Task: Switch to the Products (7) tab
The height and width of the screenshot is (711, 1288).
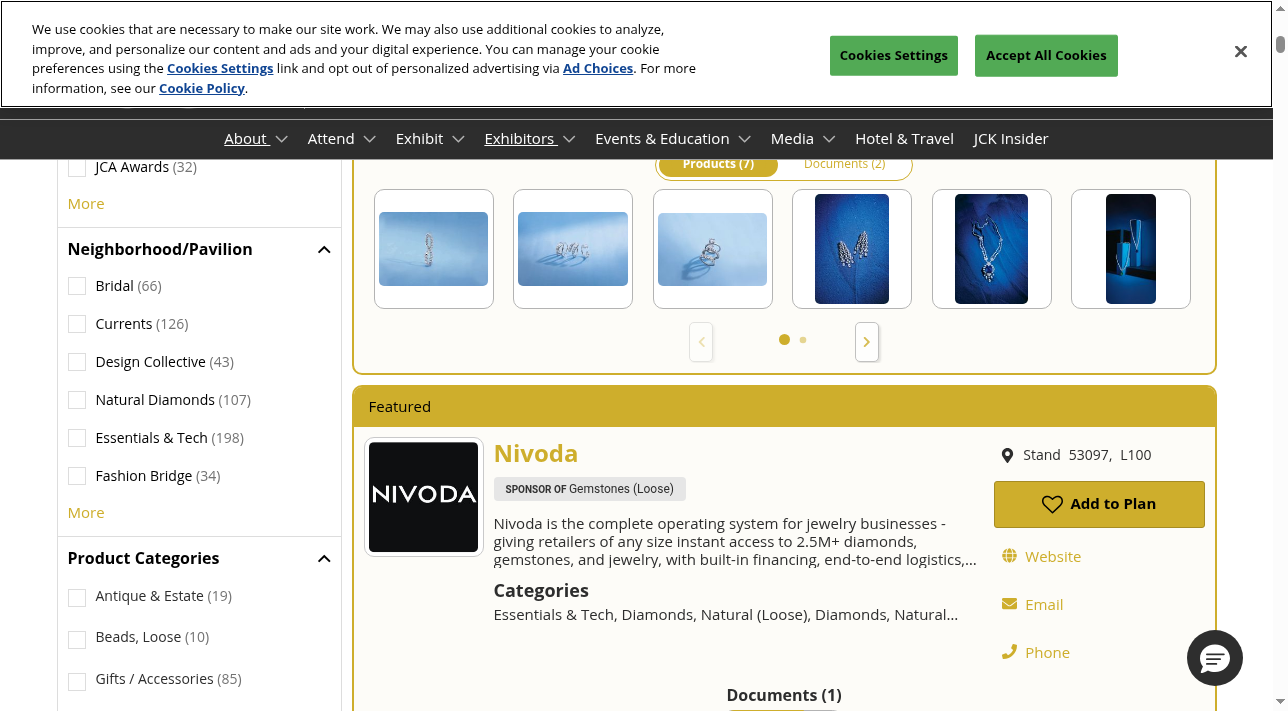Action: (718, 164)
